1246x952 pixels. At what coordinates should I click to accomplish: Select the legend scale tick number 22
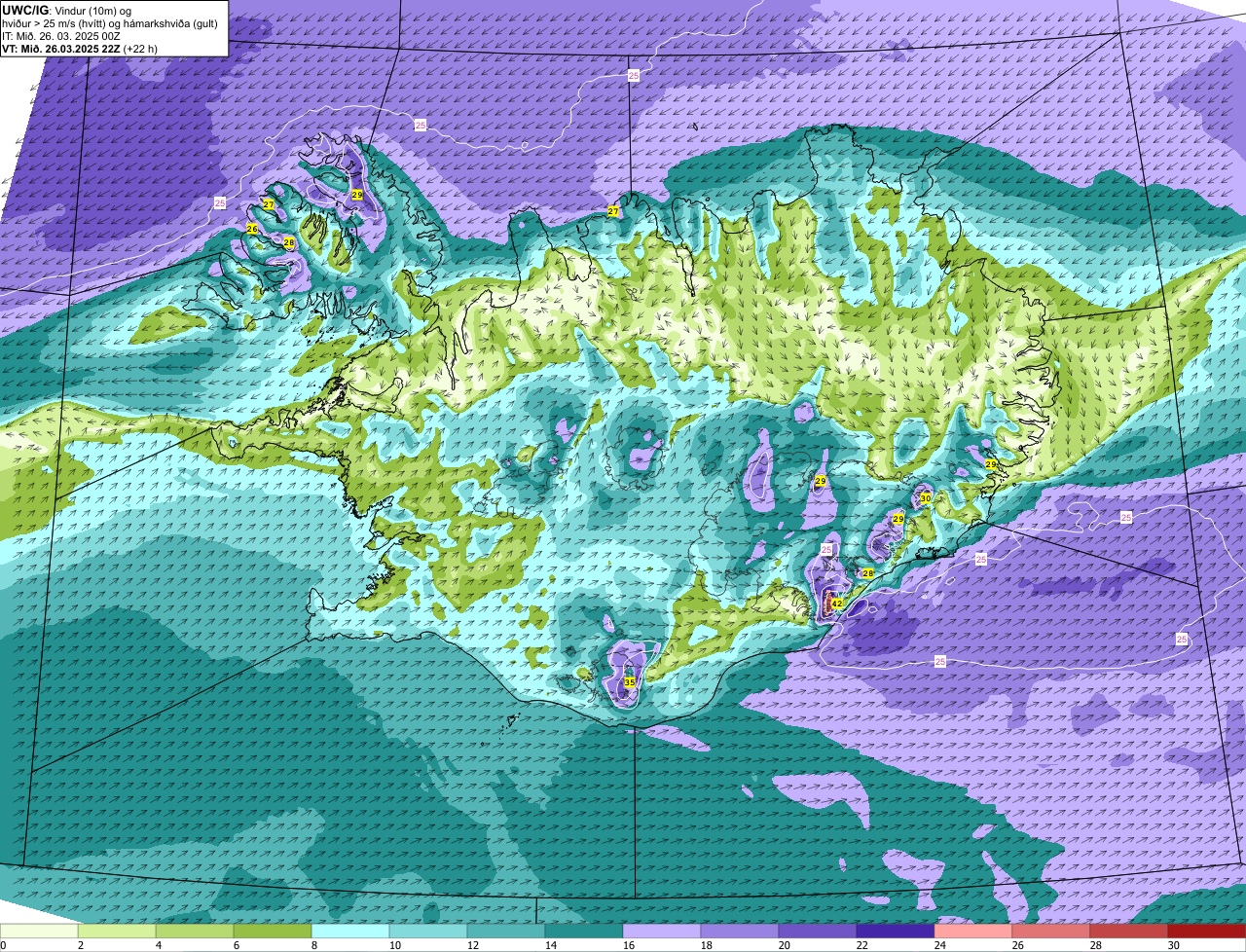(x=861, y=945)
